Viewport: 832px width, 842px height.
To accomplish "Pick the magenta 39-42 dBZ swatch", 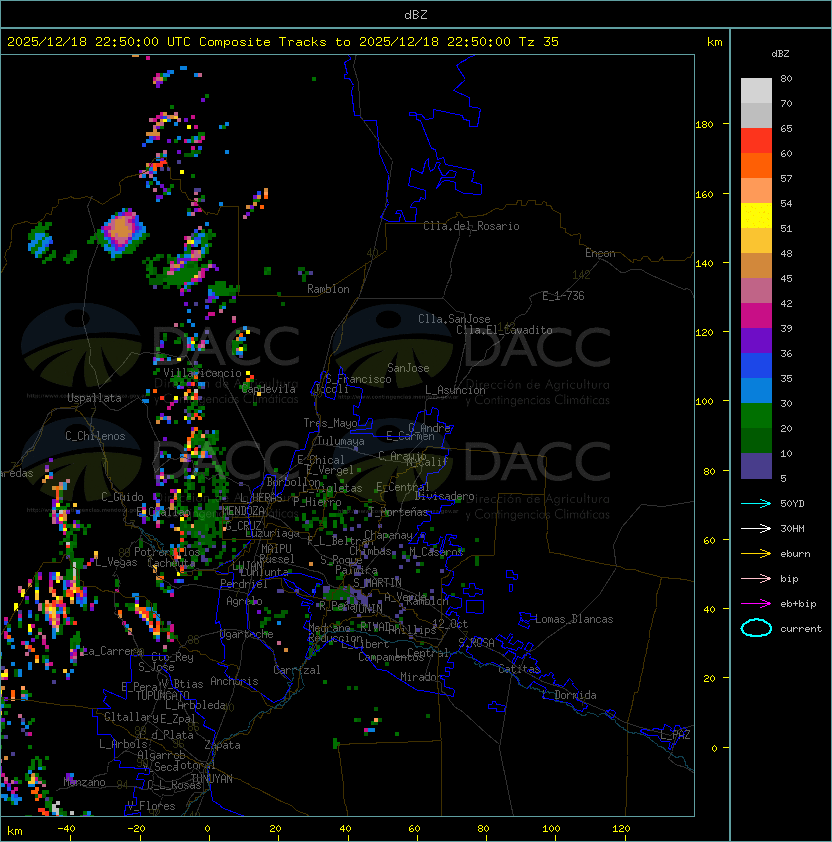I will [756, 316].
